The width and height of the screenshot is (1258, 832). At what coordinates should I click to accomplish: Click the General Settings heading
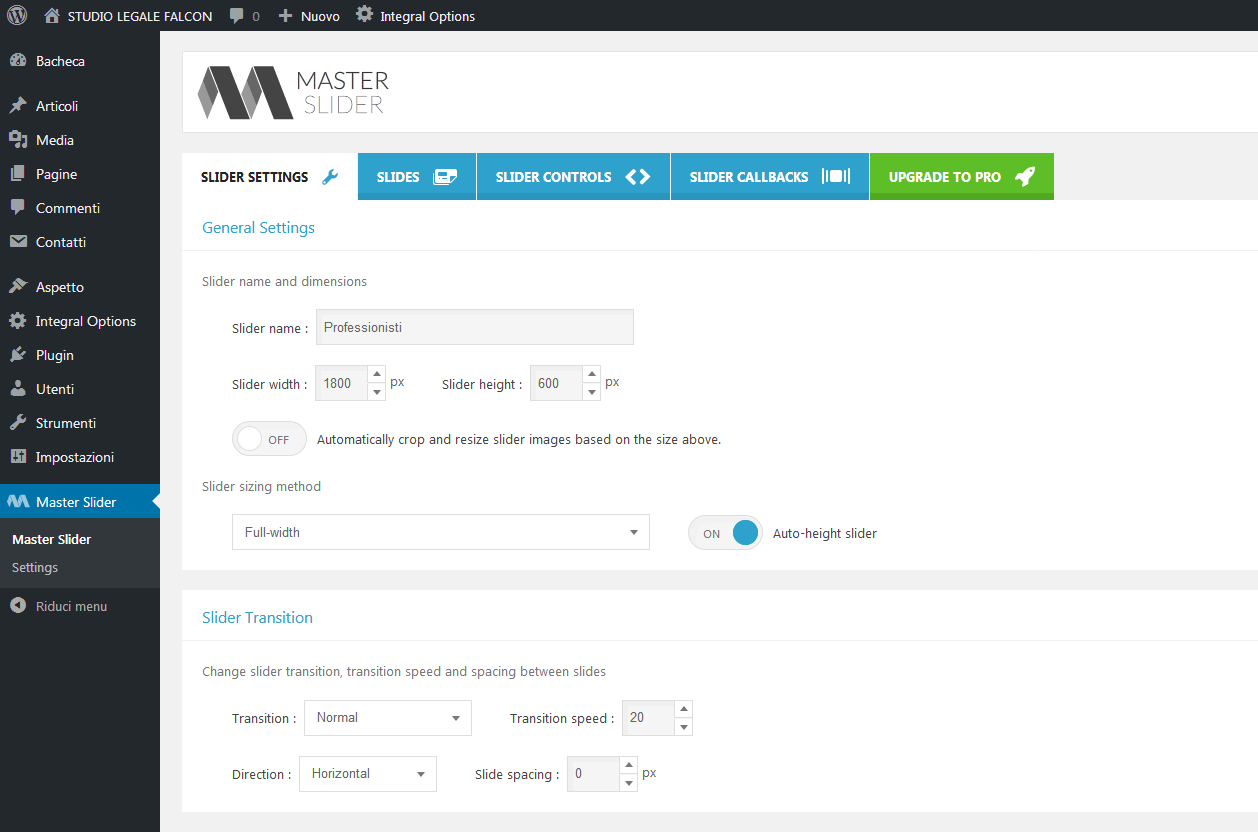click(x=258, y=227)
